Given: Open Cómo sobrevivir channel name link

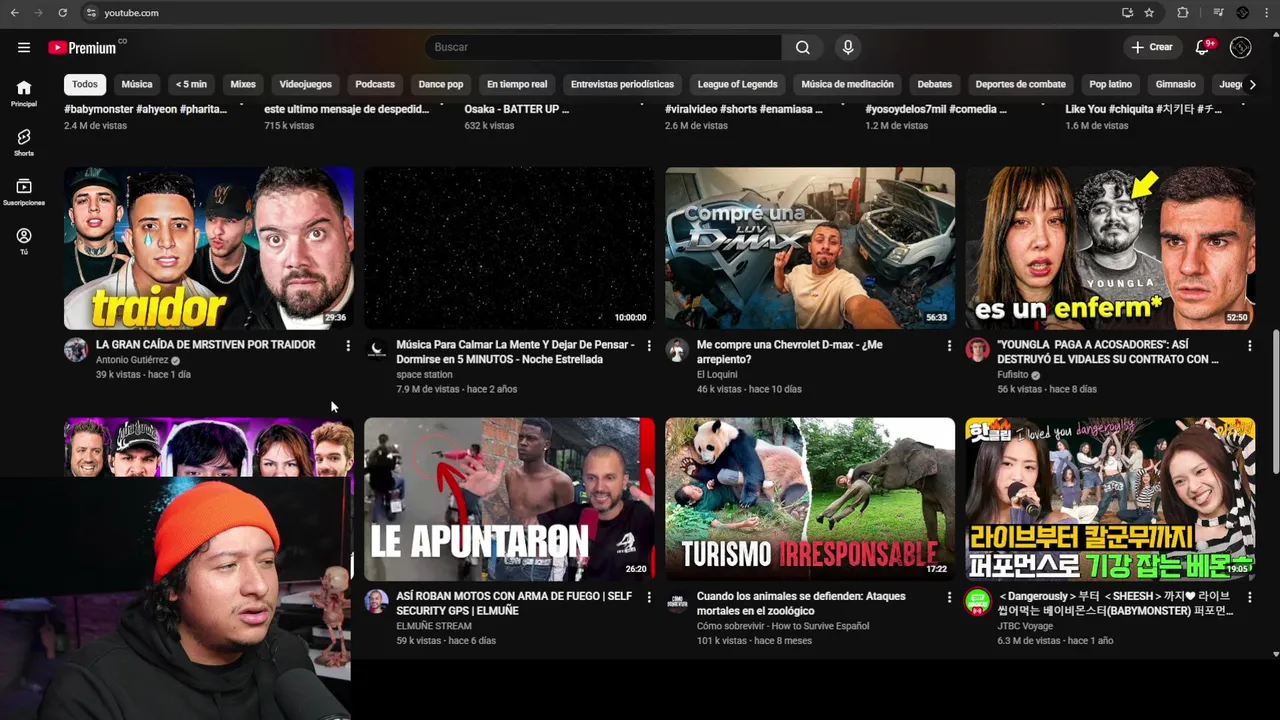Looking at the screenshot, I should point(783,626).
